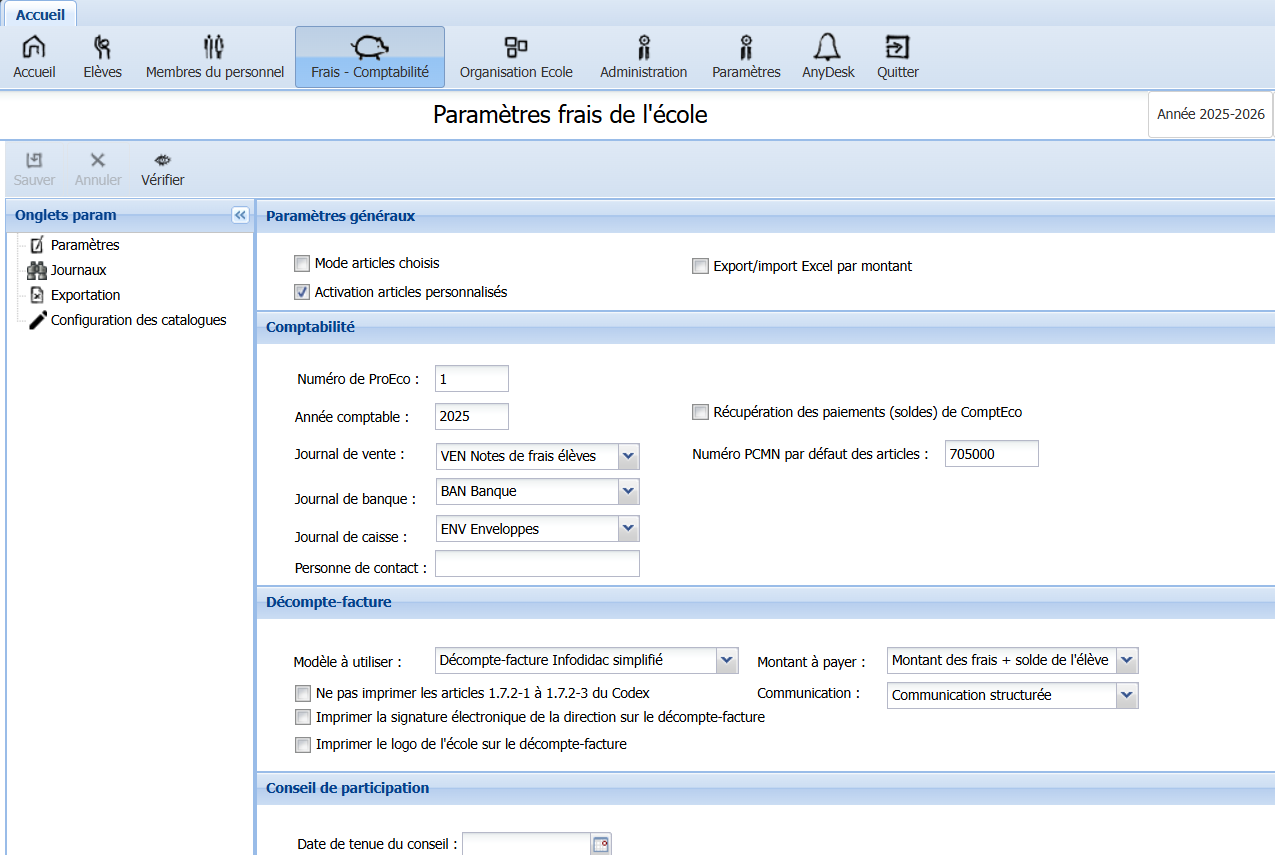1275x855 pixels.
Task: Enable Mode articles choisis checkbox
Action: [302, 264]
